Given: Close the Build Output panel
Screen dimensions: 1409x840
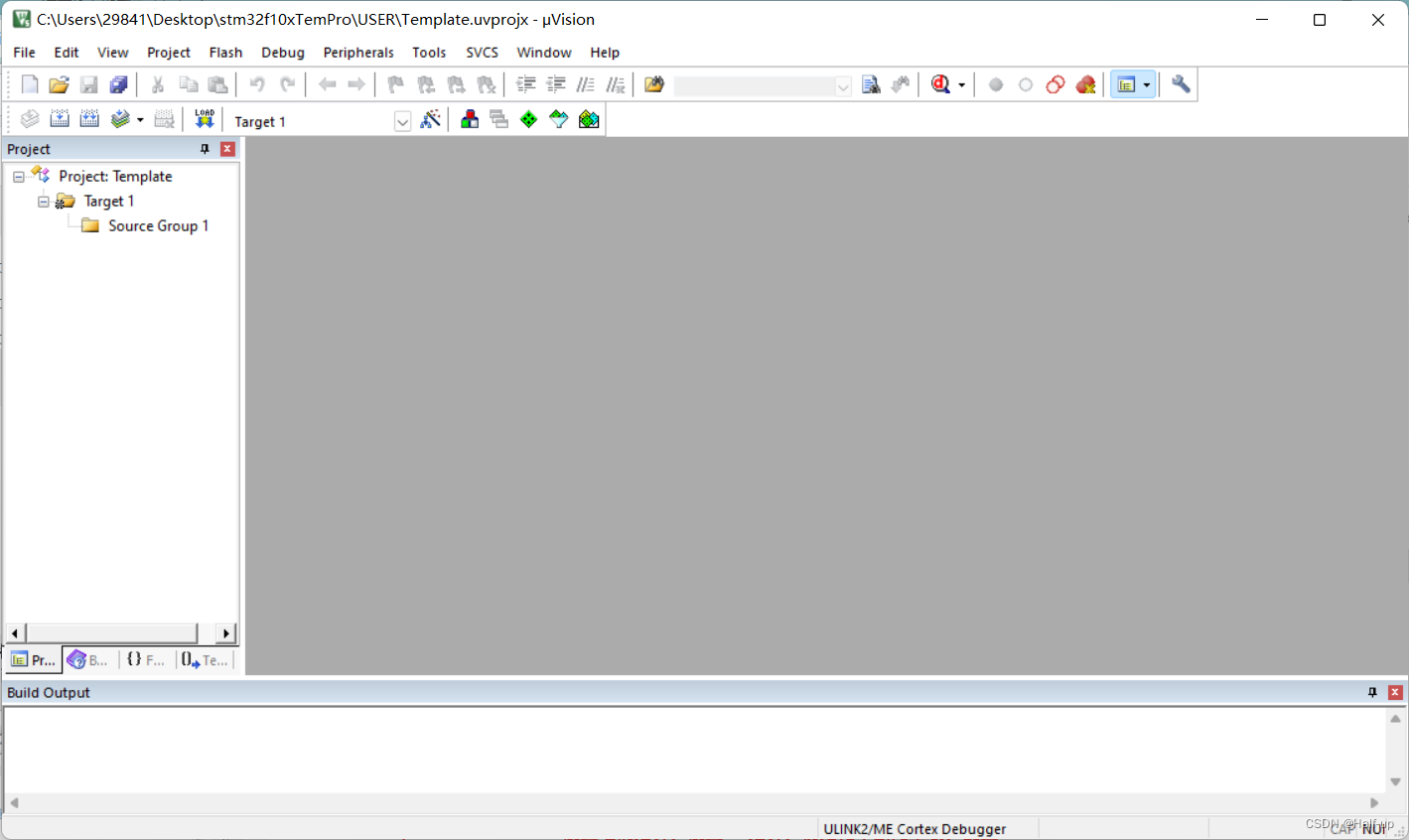Looking at the screenshot, I should tap(1395, 692).
